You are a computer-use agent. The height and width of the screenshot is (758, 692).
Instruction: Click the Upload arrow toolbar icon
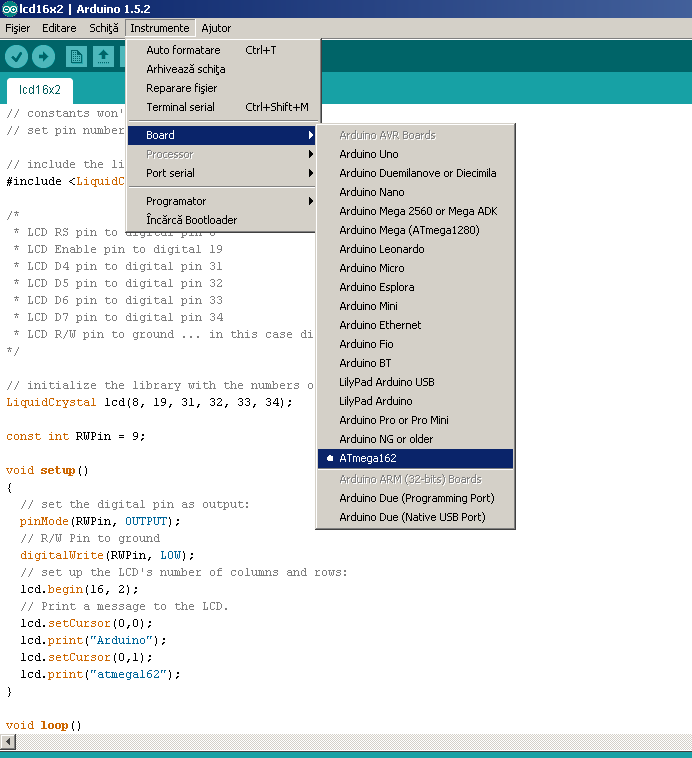(x=44, y=57)
